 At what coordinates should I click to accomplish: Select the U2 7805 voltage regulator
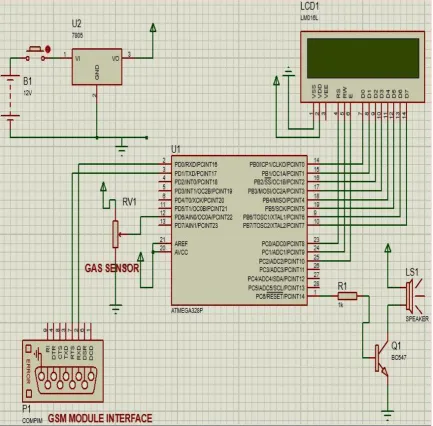[x=97, y=67]
